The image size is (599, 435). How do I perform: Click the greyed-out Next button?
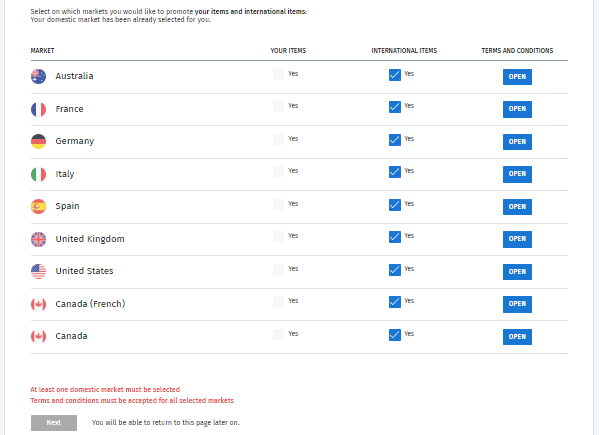[54, 423]
